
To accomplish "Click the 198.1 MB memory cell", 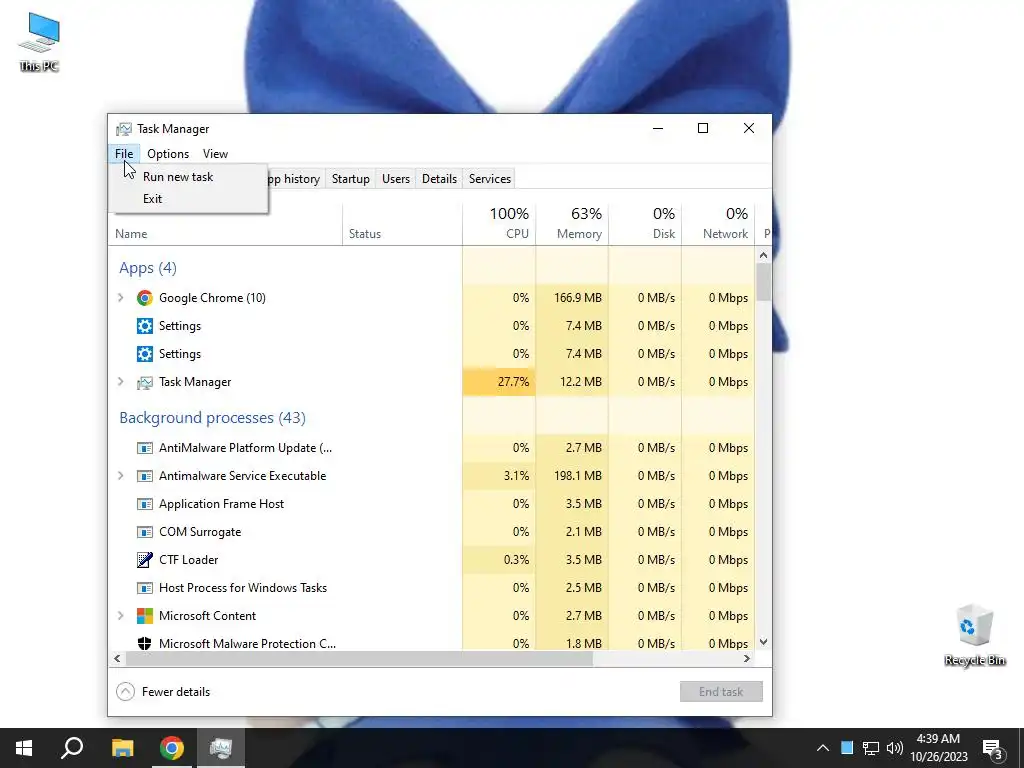I will coord(572,475).
